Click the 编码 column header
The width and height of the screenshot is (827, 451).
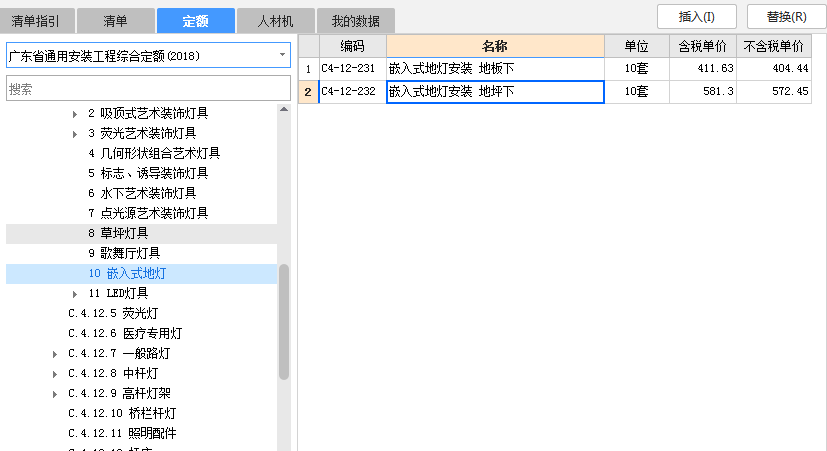pyautogui.click(x=352, y=46)
